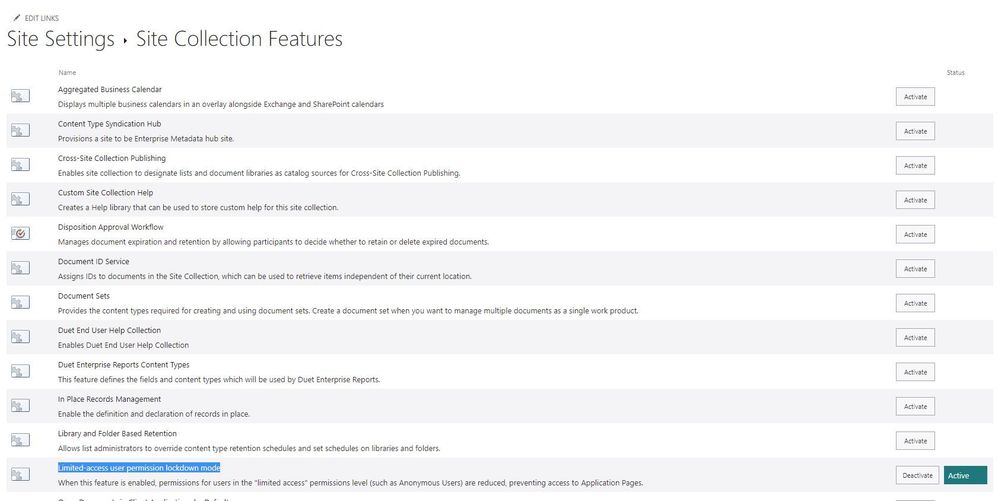Click the green Active status badge

pyautogui.click(x=965, y=475)
